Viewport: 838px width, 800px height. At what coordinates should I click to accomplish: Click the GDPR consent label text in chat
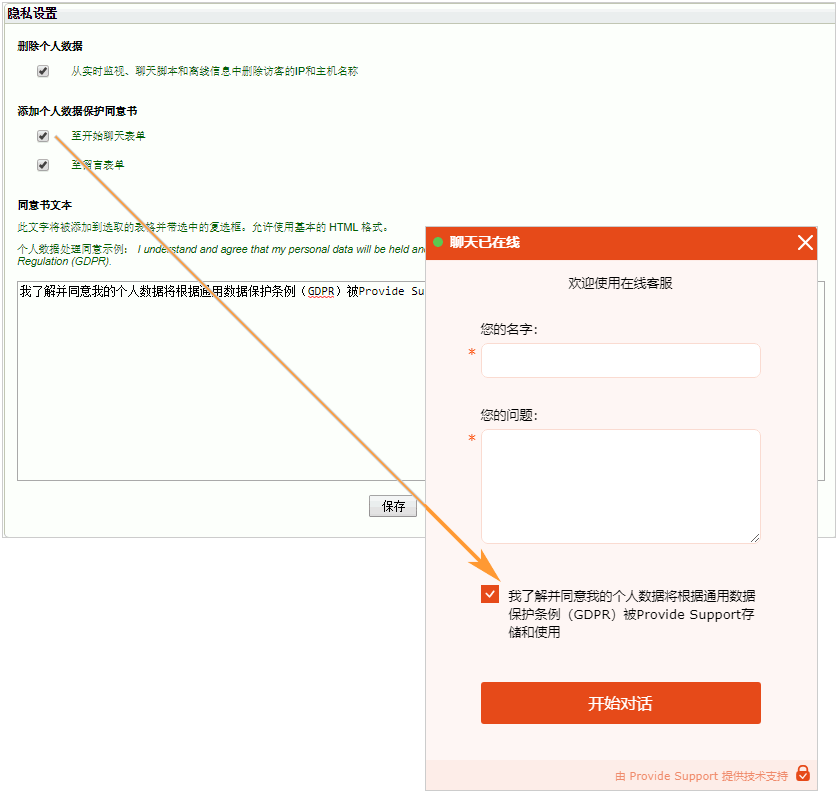coord(632,613)
